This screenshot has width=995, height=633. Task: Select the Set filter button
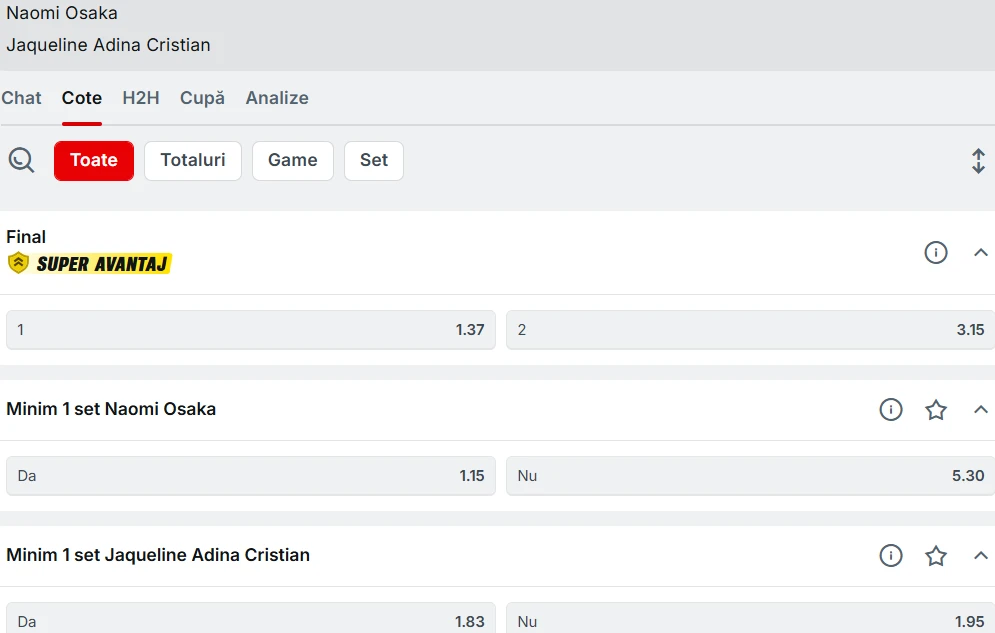pyautogui.click(x=373, y=160)
